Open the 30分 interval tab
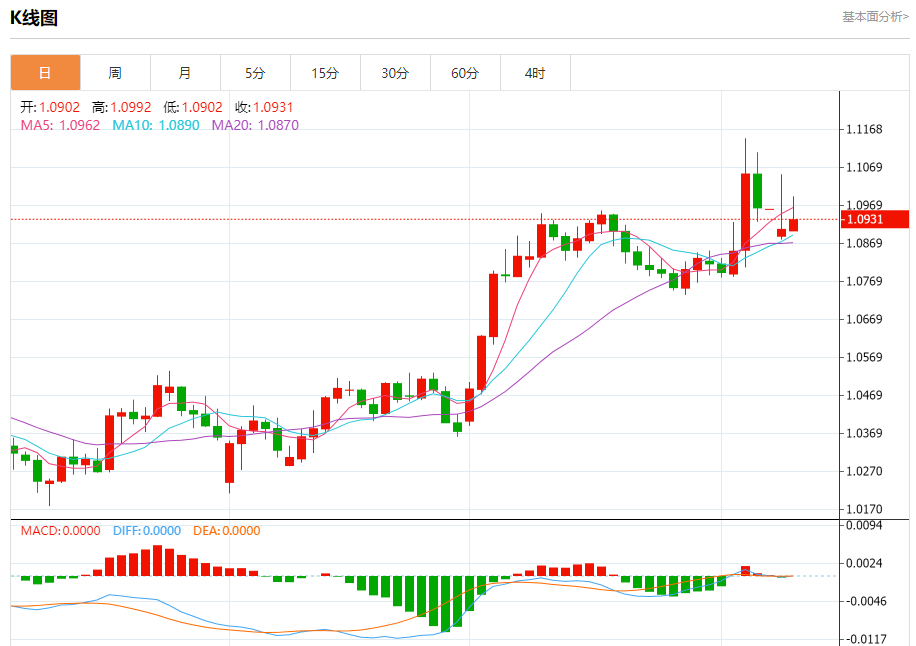 click(x=395, y=73)
